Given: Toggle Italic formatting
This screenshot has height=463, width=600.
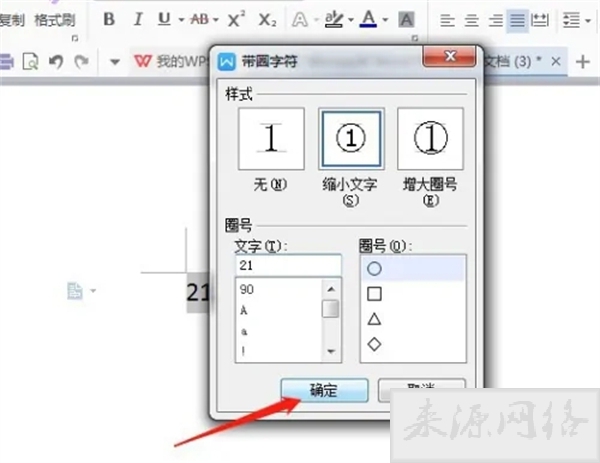Looking at the screenshot, I should (138, 19).
